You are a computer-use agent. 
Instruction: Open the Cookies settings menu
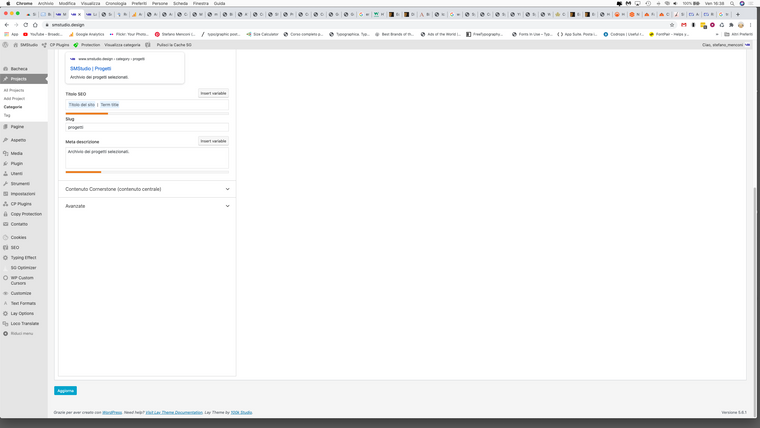(x=18, y=237)
